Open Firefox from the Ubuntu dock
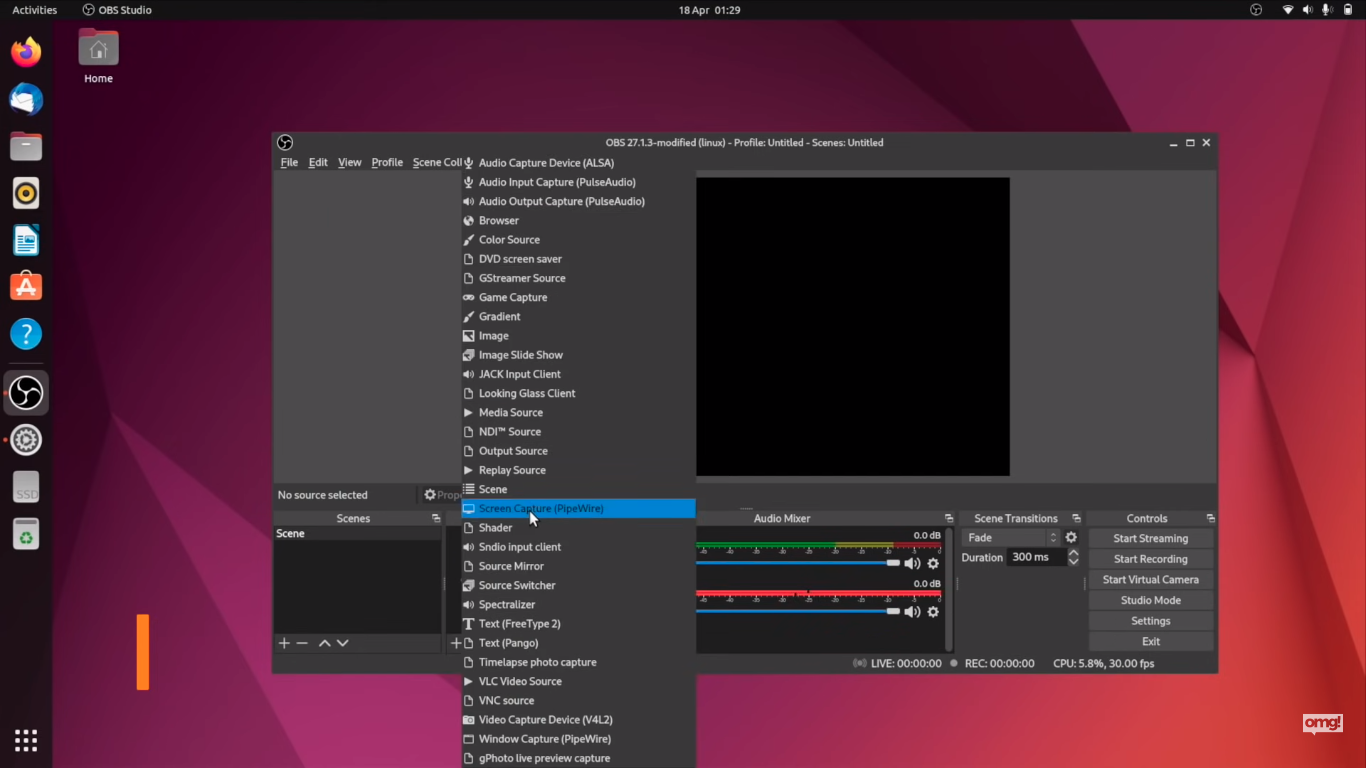 coord(26,52)
